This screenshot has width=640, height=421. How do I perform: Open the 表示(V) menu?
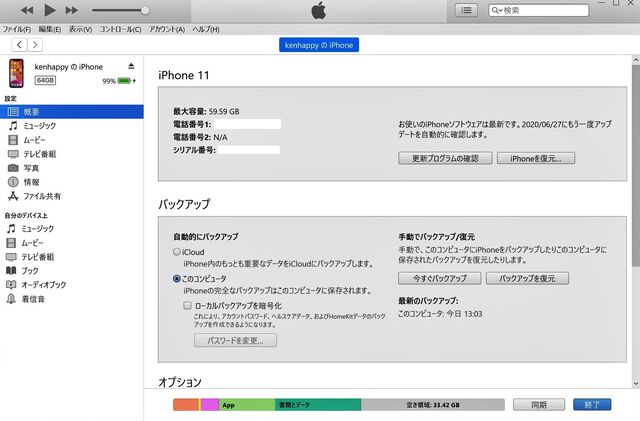point(80,29)
